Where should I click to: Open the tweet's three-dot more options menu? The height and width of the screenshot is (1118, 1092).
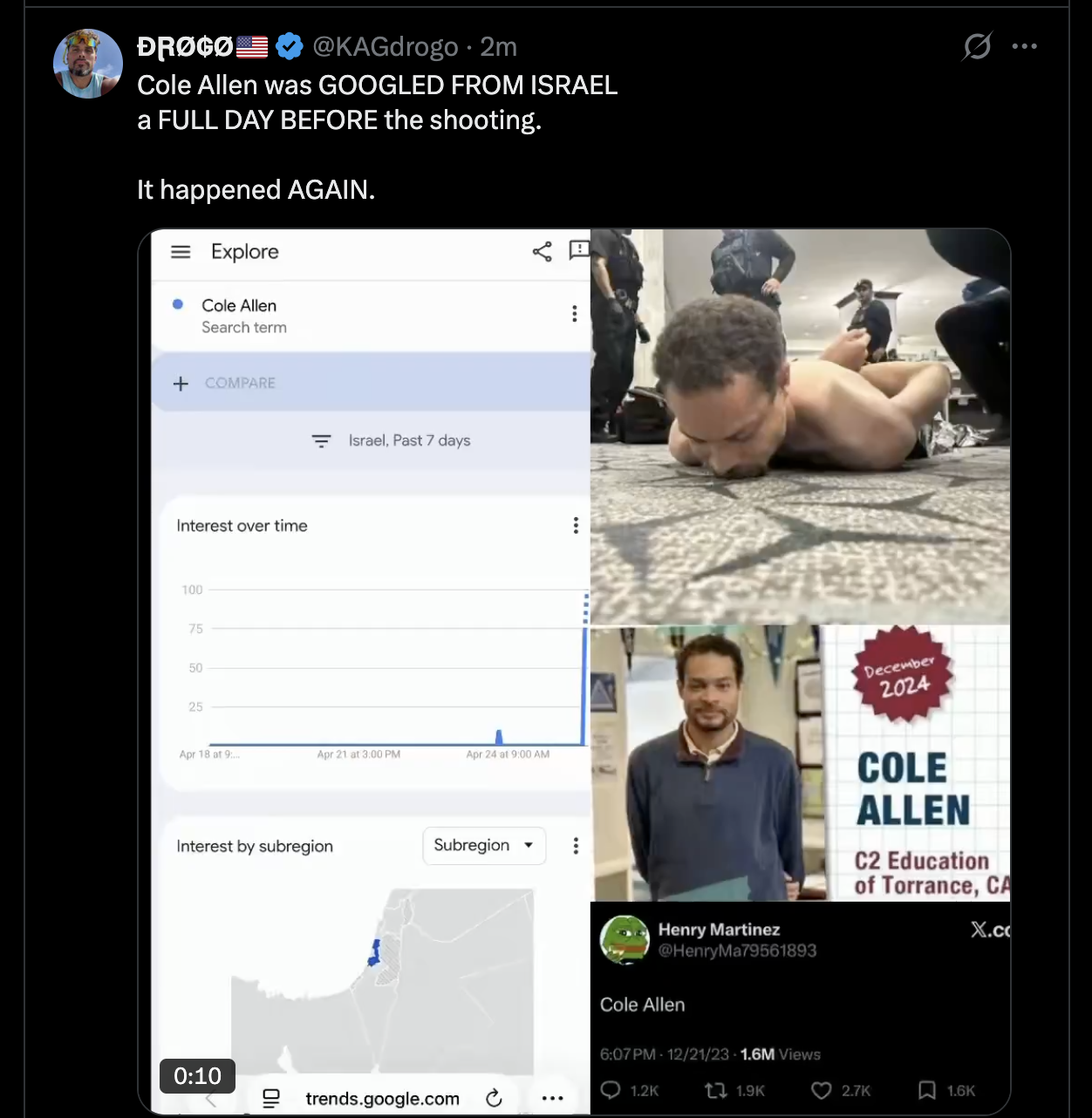[1025, 46]
